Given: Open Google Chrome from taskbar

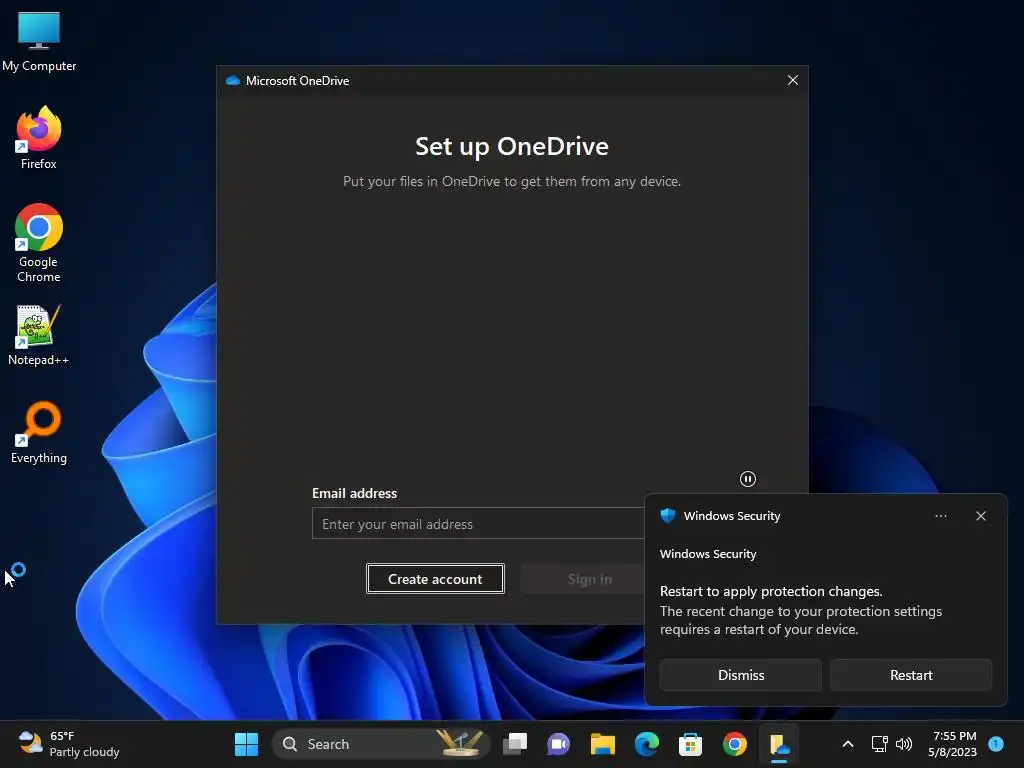Looking at the screenshot, I should tap(735, 744).
